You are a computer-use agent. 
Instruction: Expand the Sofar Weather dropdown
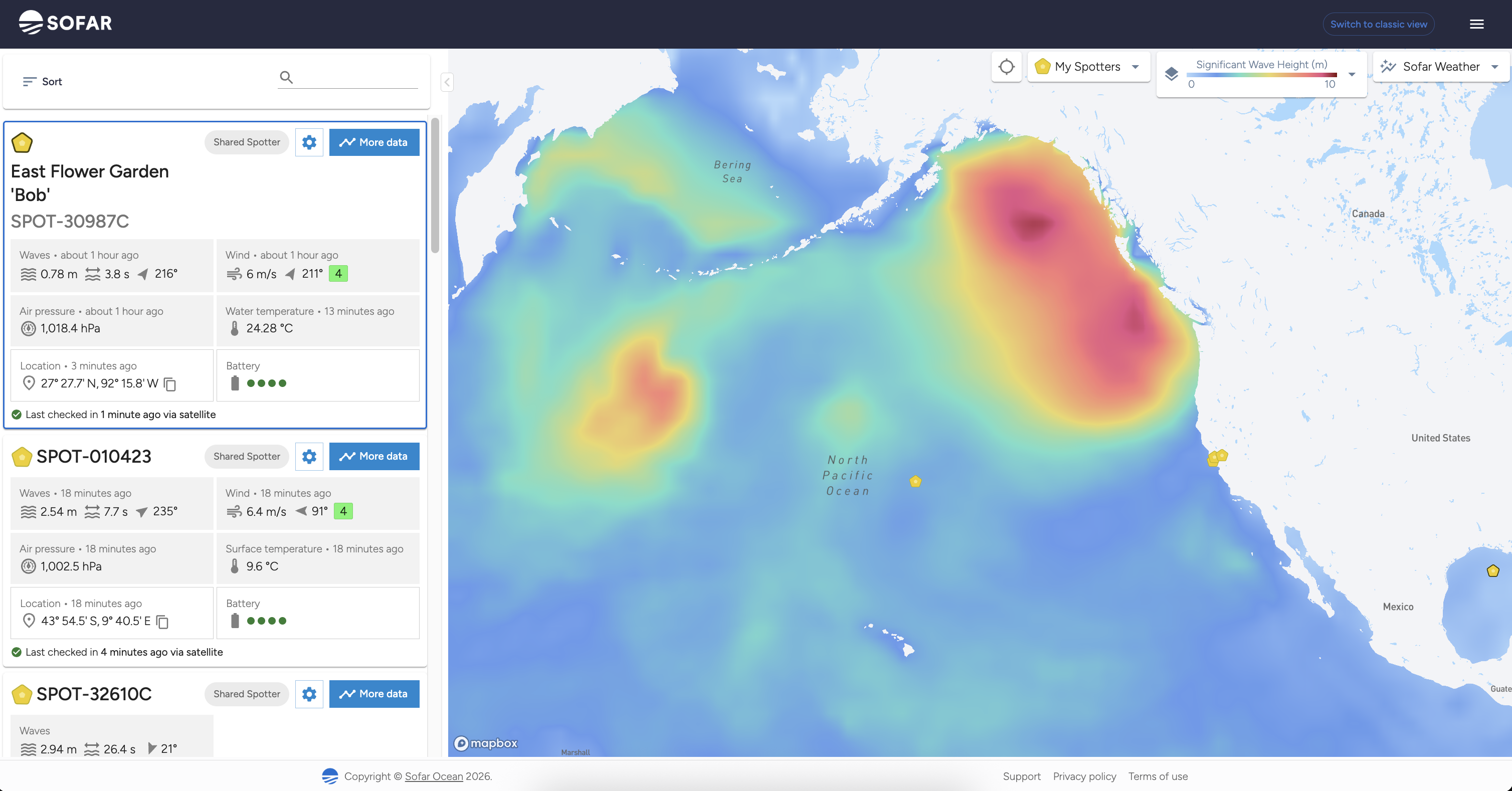[x=1494, y=67]
